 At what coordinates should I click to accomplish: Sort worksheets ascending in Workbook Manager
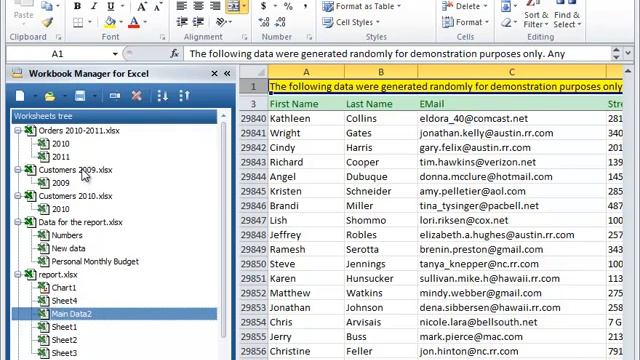pos(162,96)
